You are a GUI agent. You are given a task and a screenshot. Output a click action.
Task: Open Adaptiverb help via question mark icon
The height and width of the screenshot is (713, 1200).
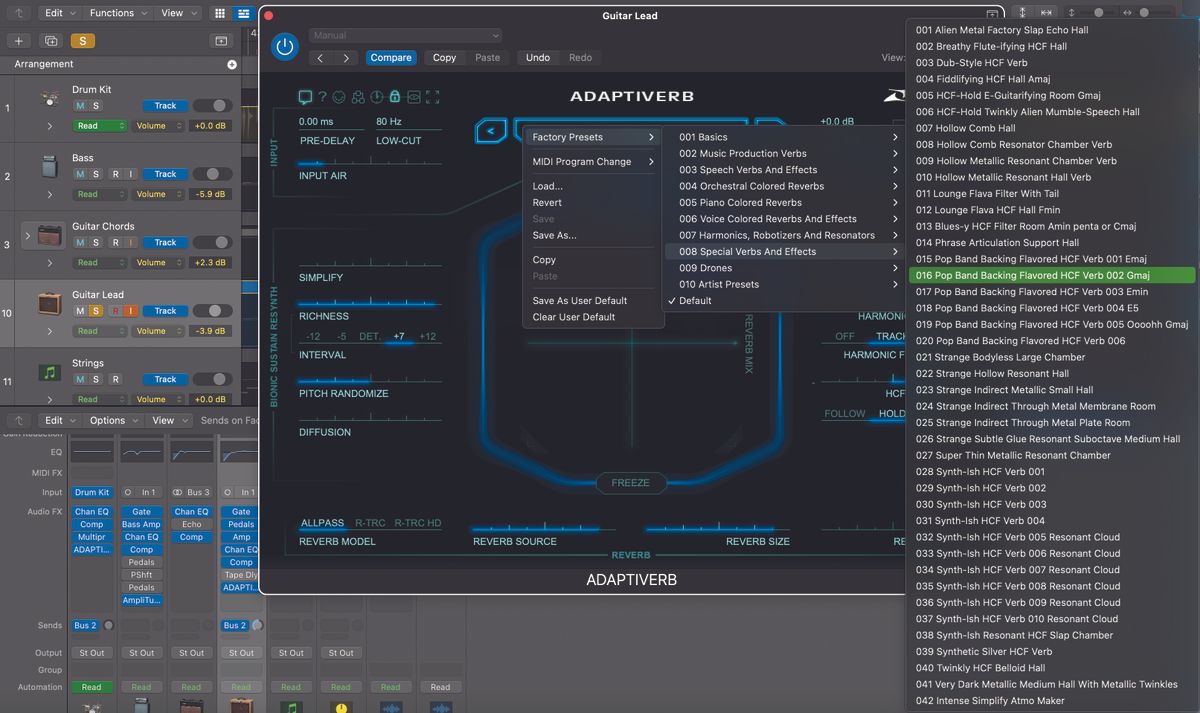(x=322, y=96)
